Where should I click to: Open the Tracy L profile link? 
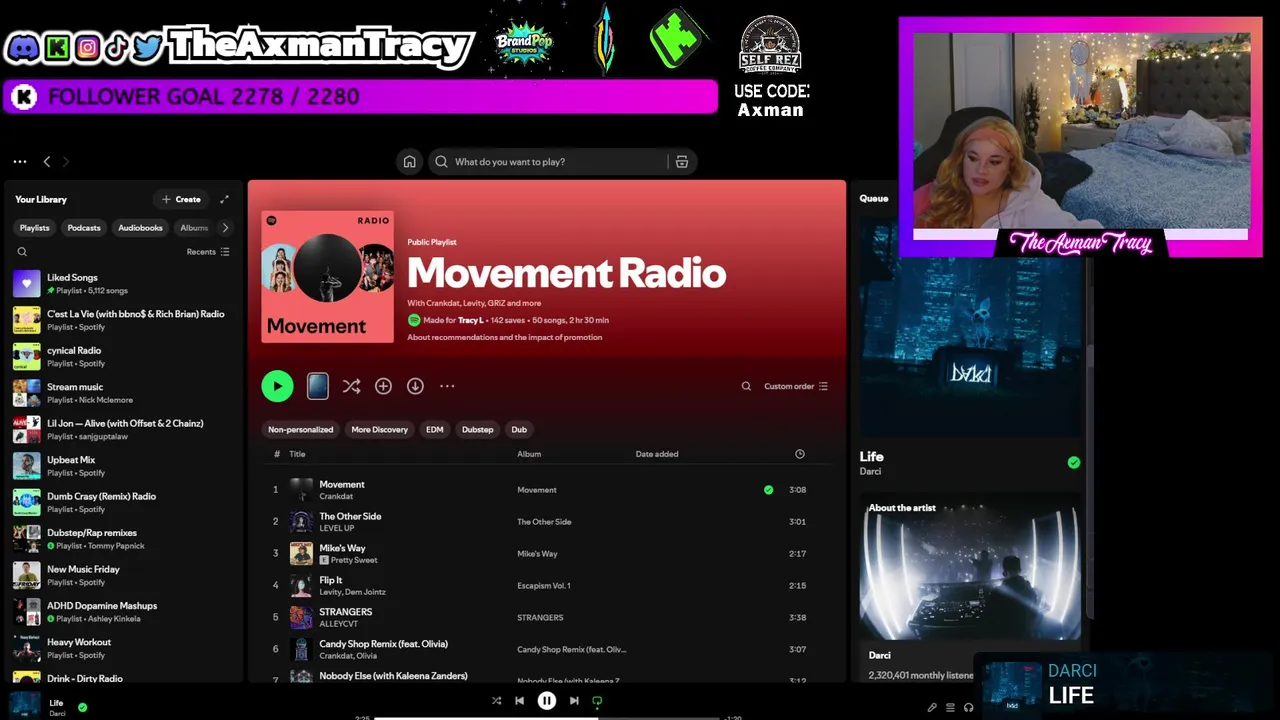coord(470,320)
